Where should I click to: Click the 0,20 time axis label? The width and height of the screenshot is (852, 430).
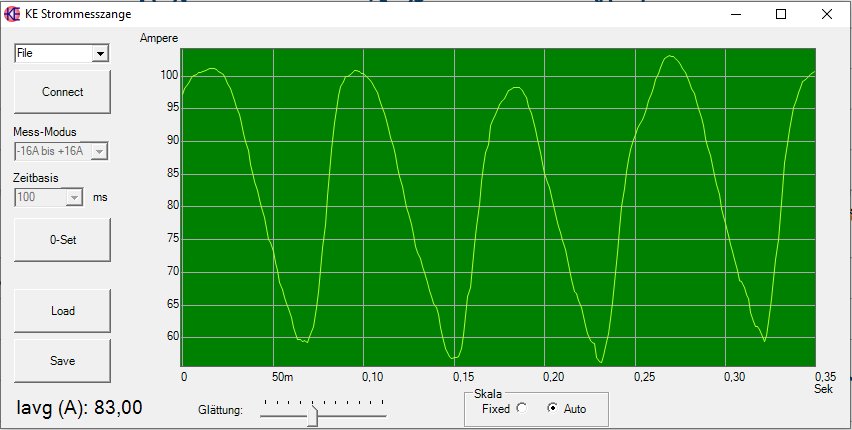pos(554,377)
